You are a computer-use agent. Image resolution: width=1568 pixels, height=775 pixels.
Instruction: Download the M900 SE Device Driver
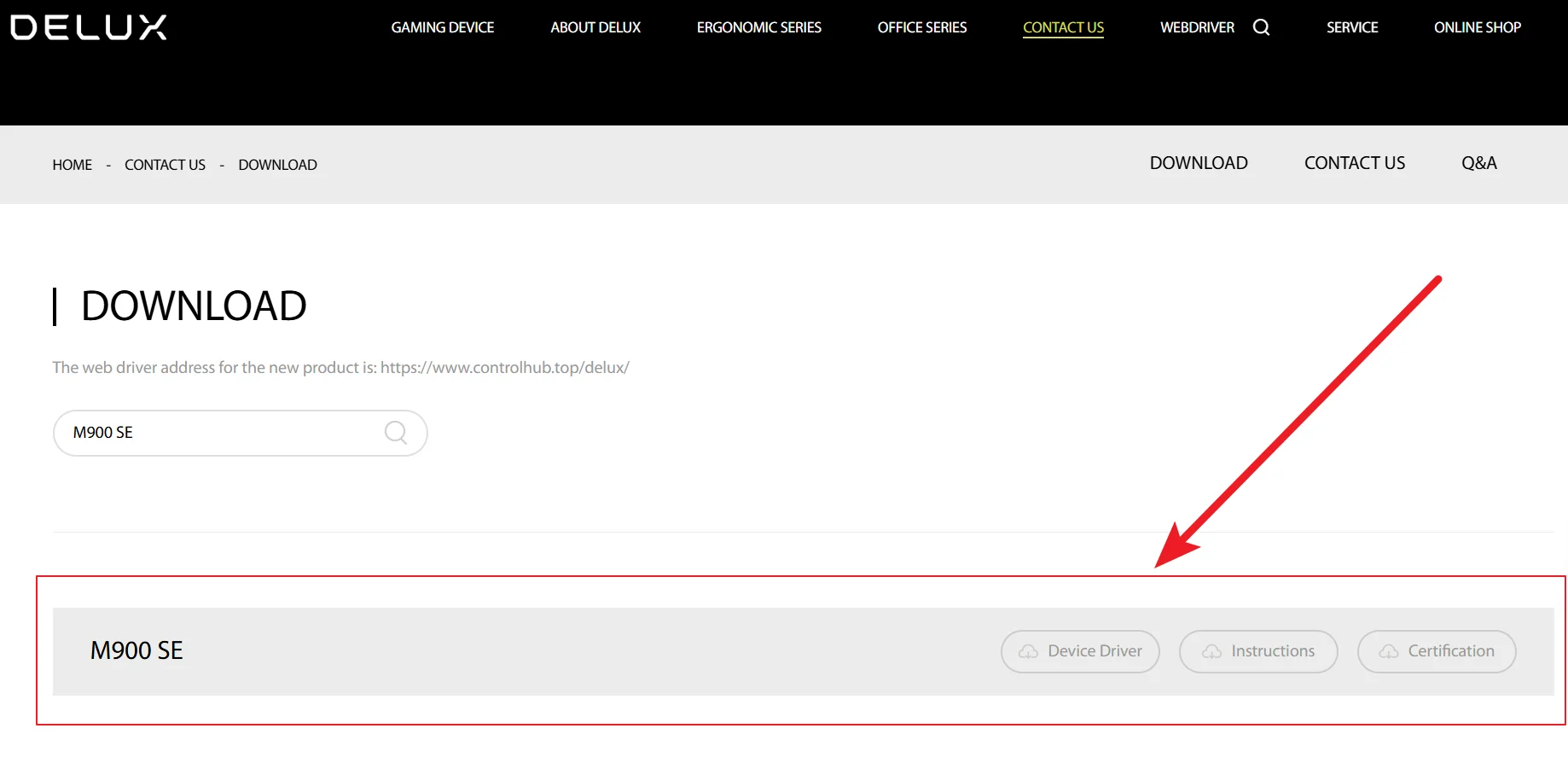point(1080,651)
